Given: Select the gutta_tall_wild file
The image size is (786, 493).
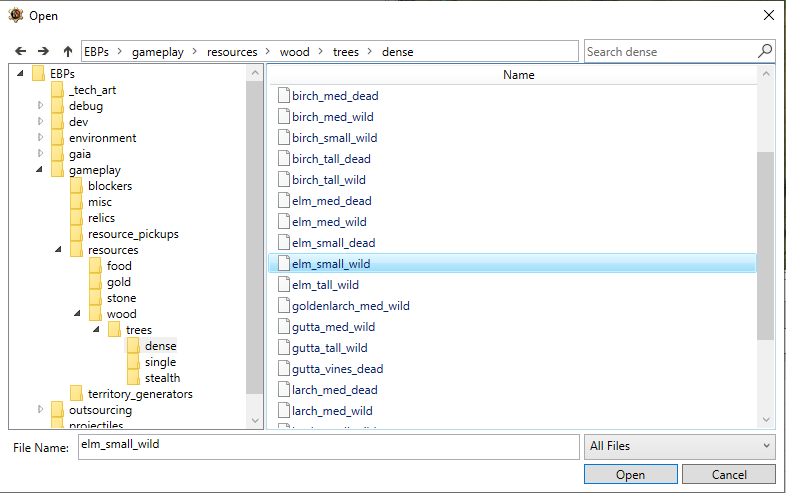Looking at the screenshot, I should 330,348.
